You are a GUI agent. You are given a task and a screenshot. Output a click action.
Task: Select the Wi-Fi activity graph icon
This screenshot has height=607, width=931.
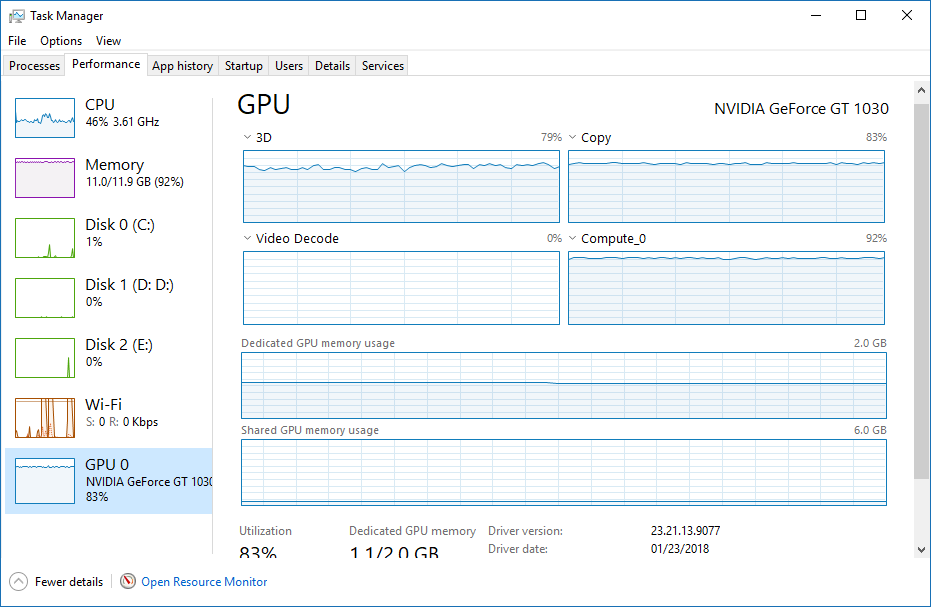point(45,418)
